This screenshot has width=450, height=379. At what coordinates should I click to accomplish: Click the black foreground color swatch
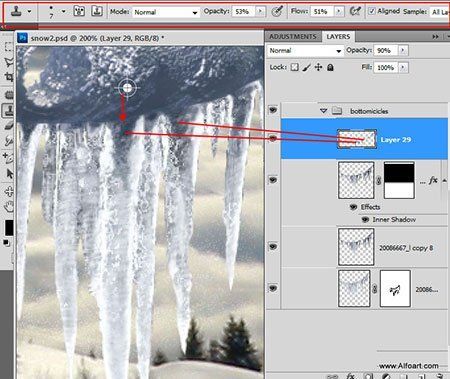click(x=9, y=227)
